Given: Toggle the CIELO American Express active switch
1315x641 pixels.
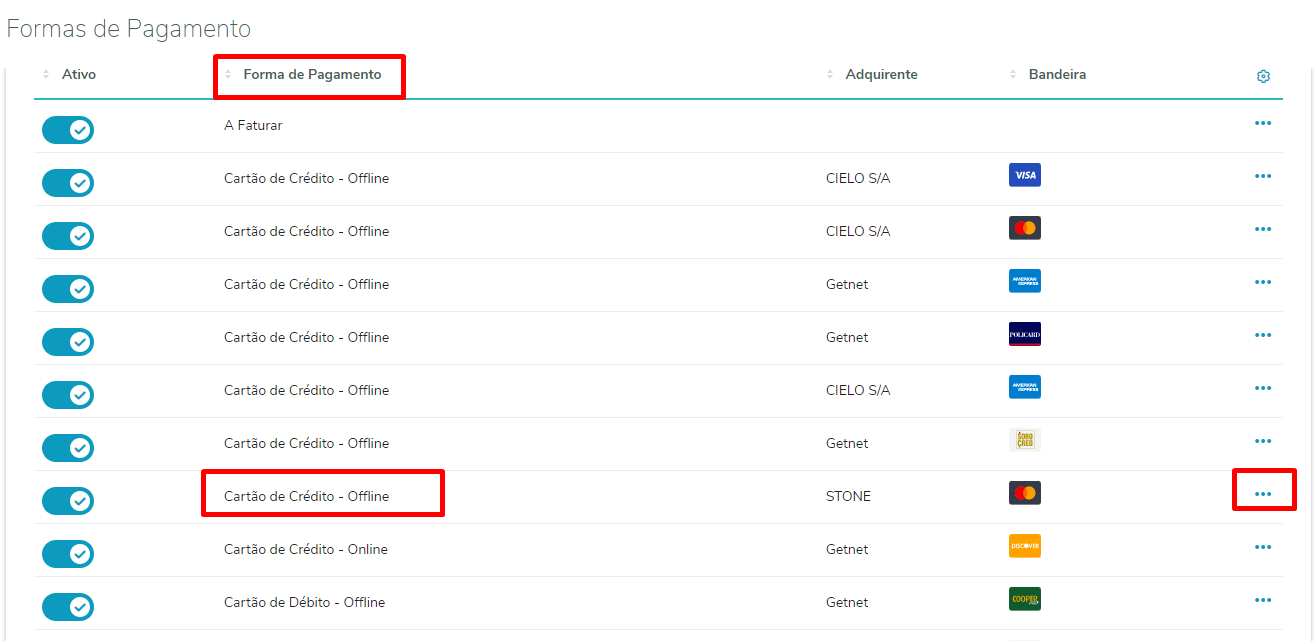Looking at the screenshot, I should 68,395.
